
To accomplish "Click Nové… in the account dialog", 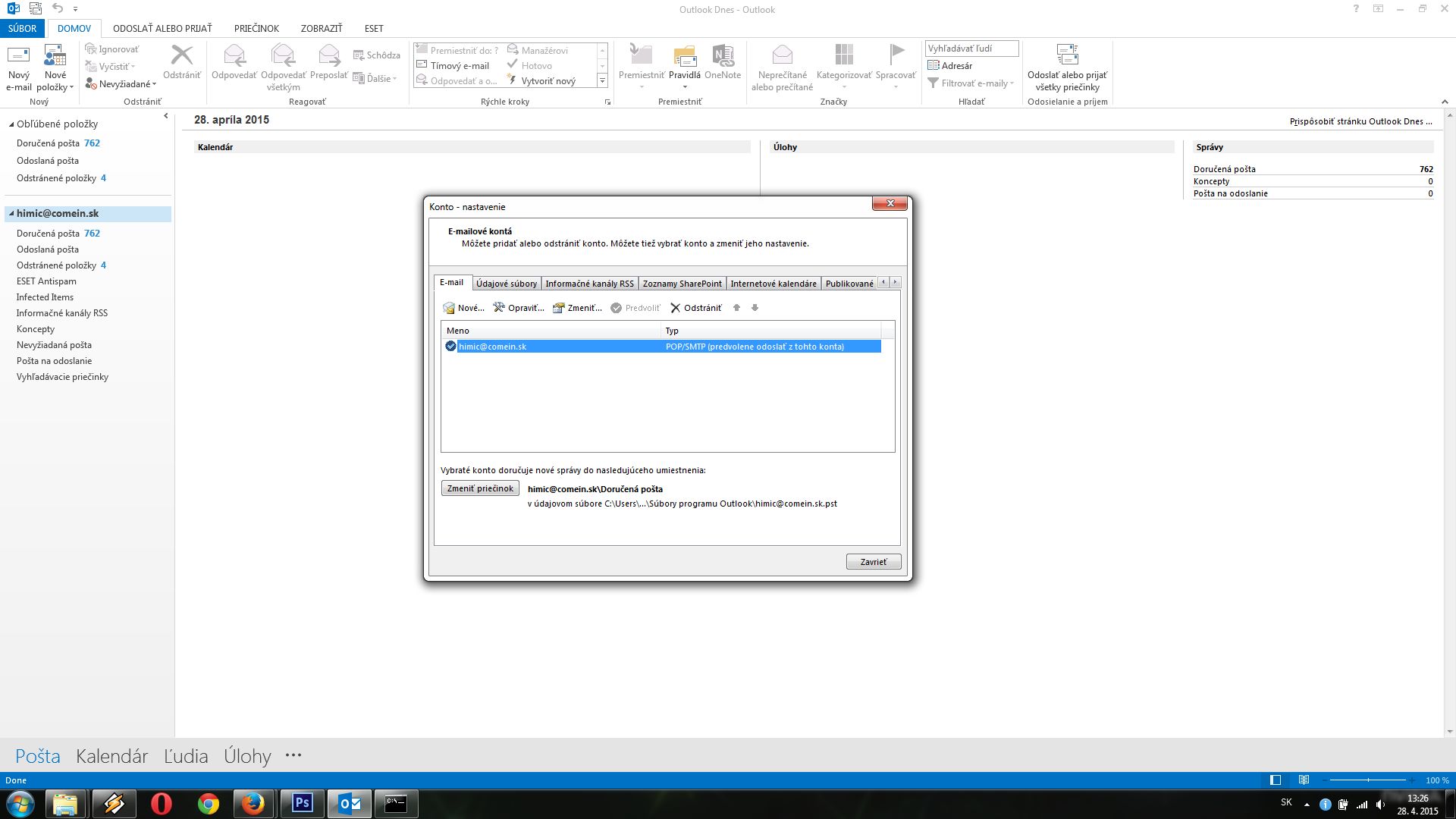I will [x=463, y=308].
